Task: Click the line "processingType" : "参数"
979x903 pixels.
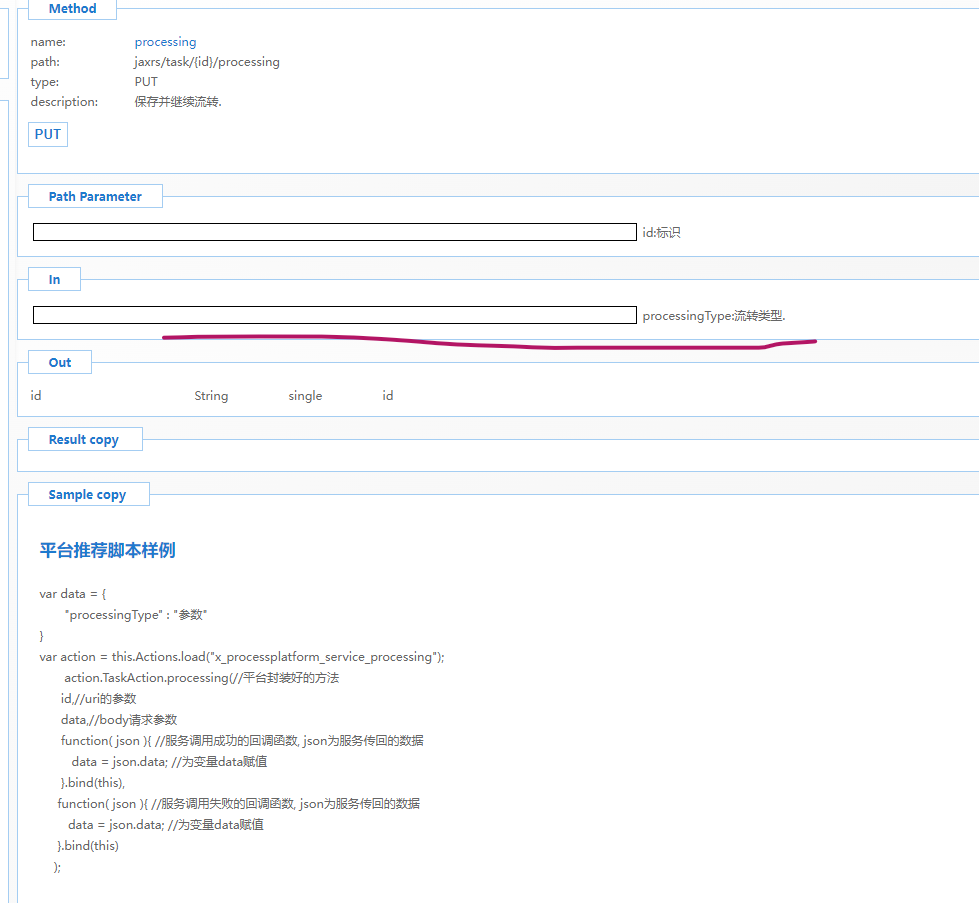Action: point(135,614)
